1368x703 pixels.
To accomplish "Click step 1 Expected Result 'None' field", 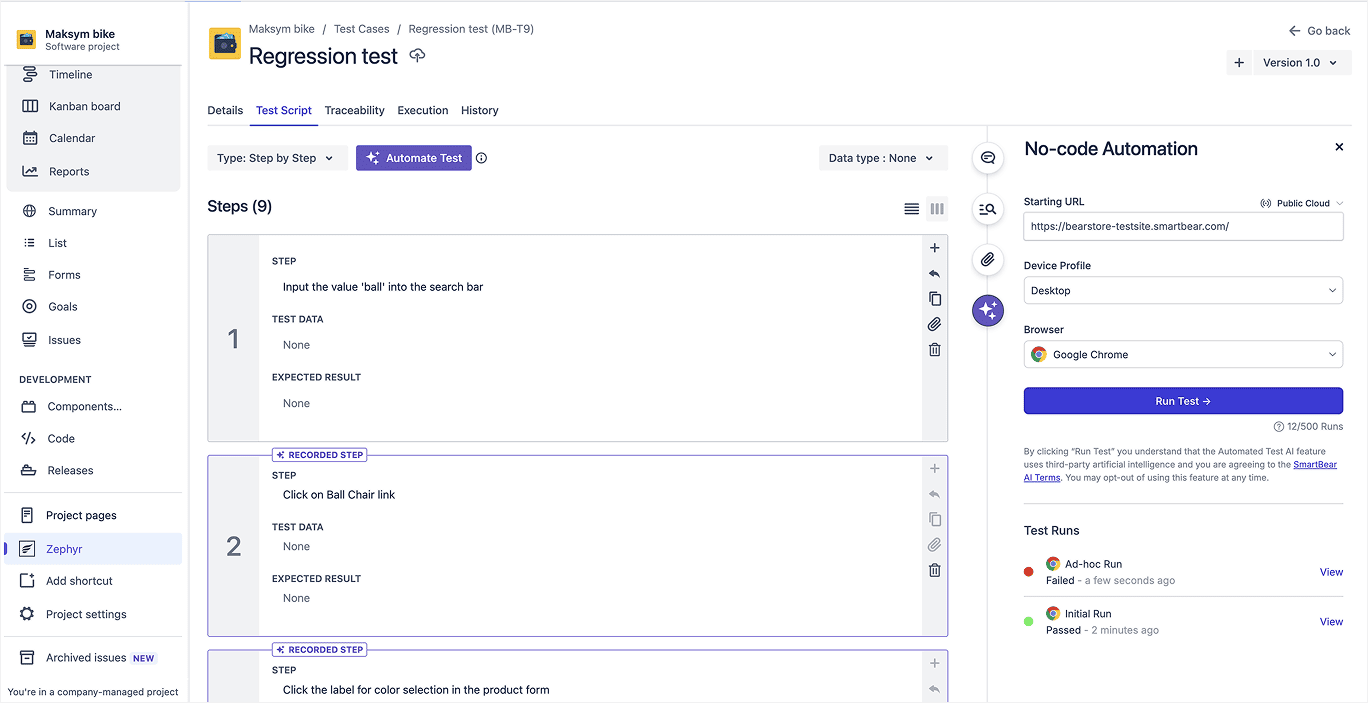I will 296,403.
